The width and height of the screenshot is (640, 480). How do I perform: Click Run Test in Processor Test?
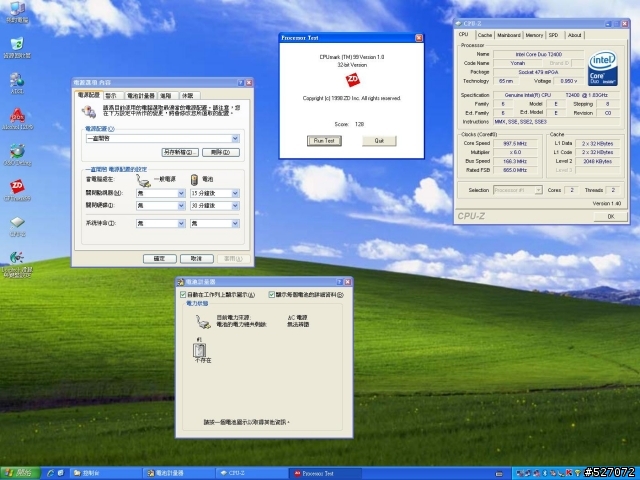(324, 141)
